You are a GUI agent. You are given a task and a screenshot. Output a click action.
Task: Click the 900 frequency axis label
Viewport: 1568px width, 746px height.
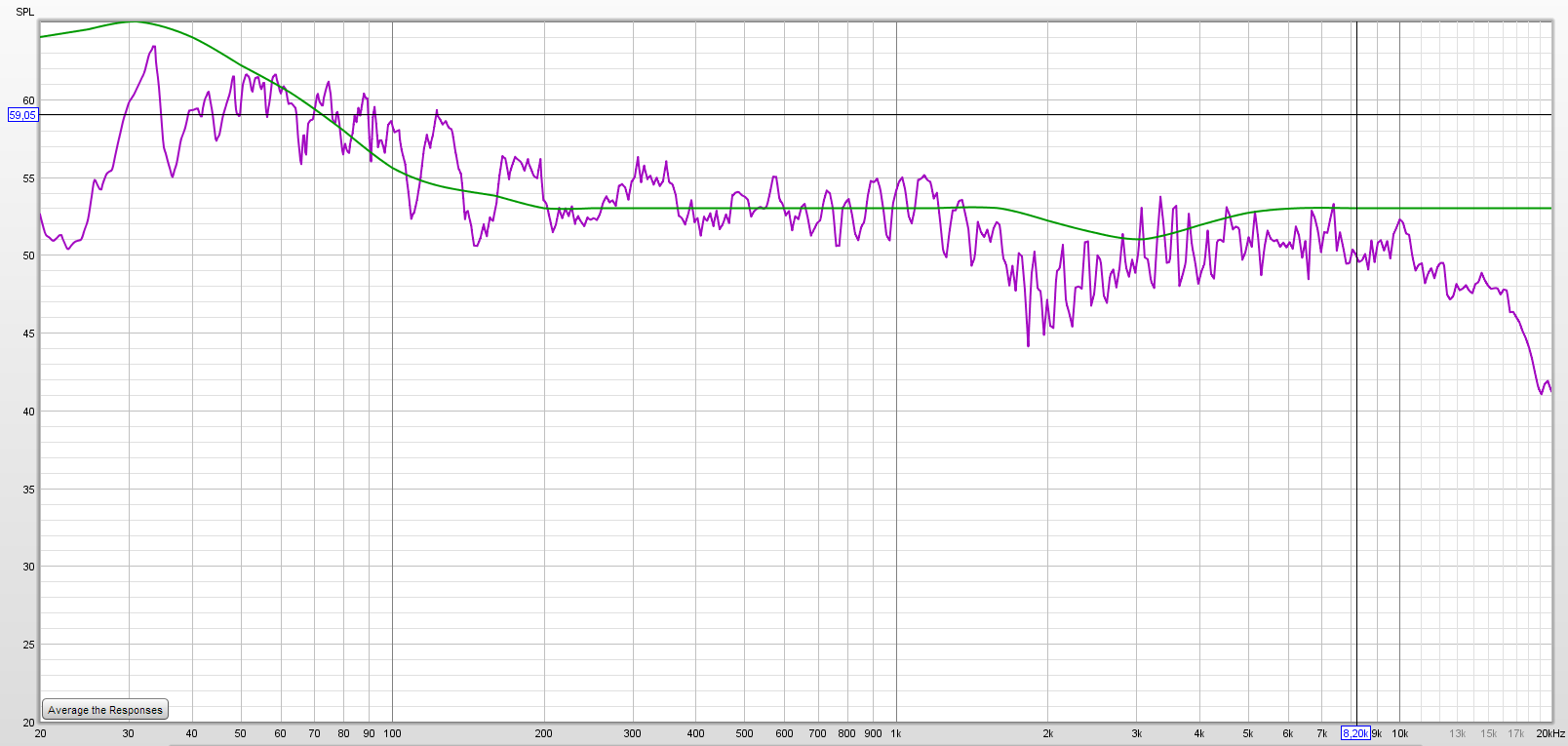click(x=873, y=733)
